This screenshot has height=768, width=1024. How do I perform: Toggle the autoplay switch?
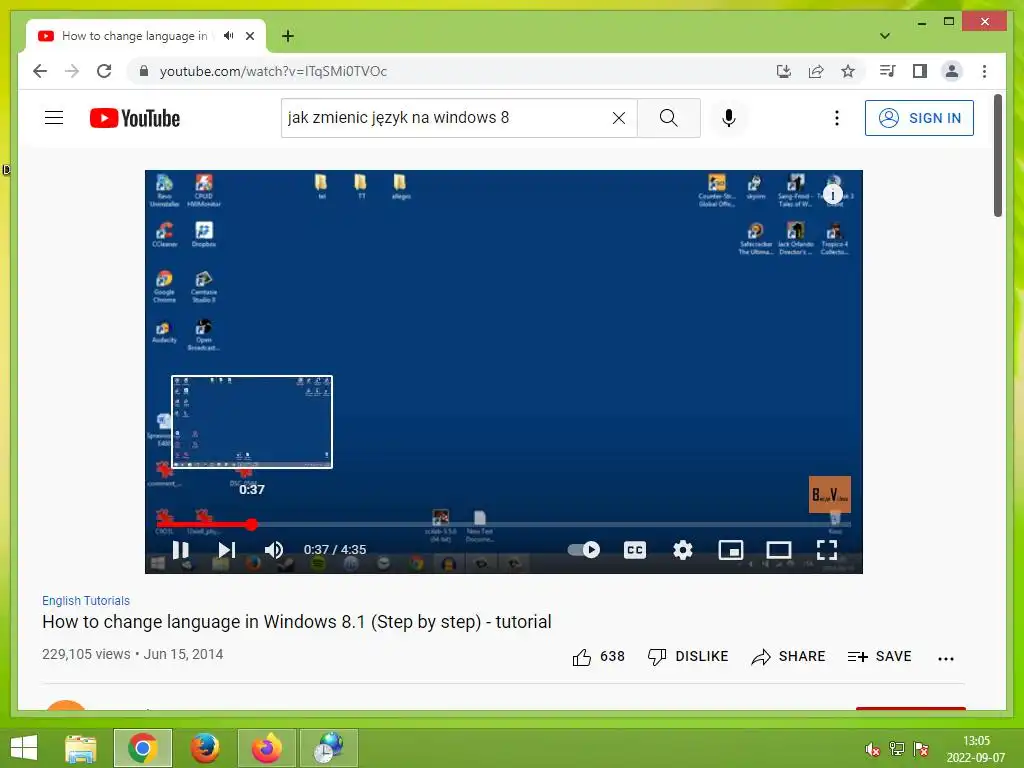coord(584,550)
